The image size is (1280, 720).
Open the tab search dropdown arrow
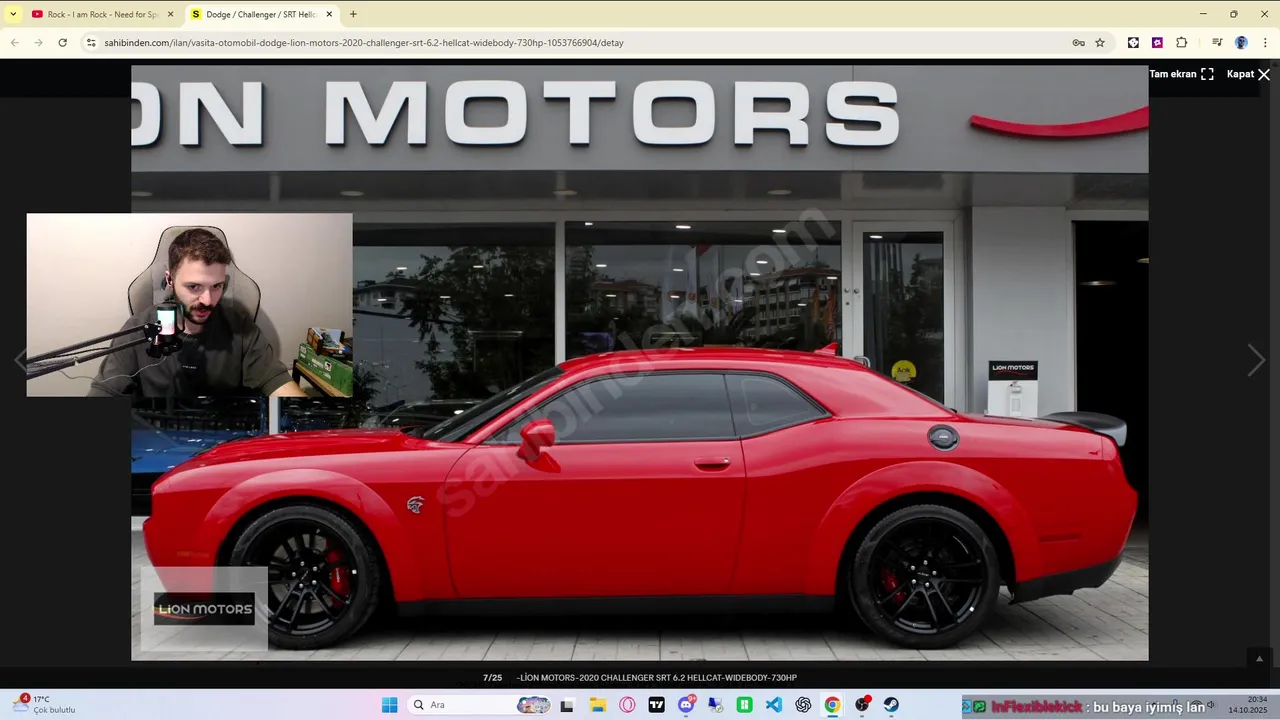(13, 14)
